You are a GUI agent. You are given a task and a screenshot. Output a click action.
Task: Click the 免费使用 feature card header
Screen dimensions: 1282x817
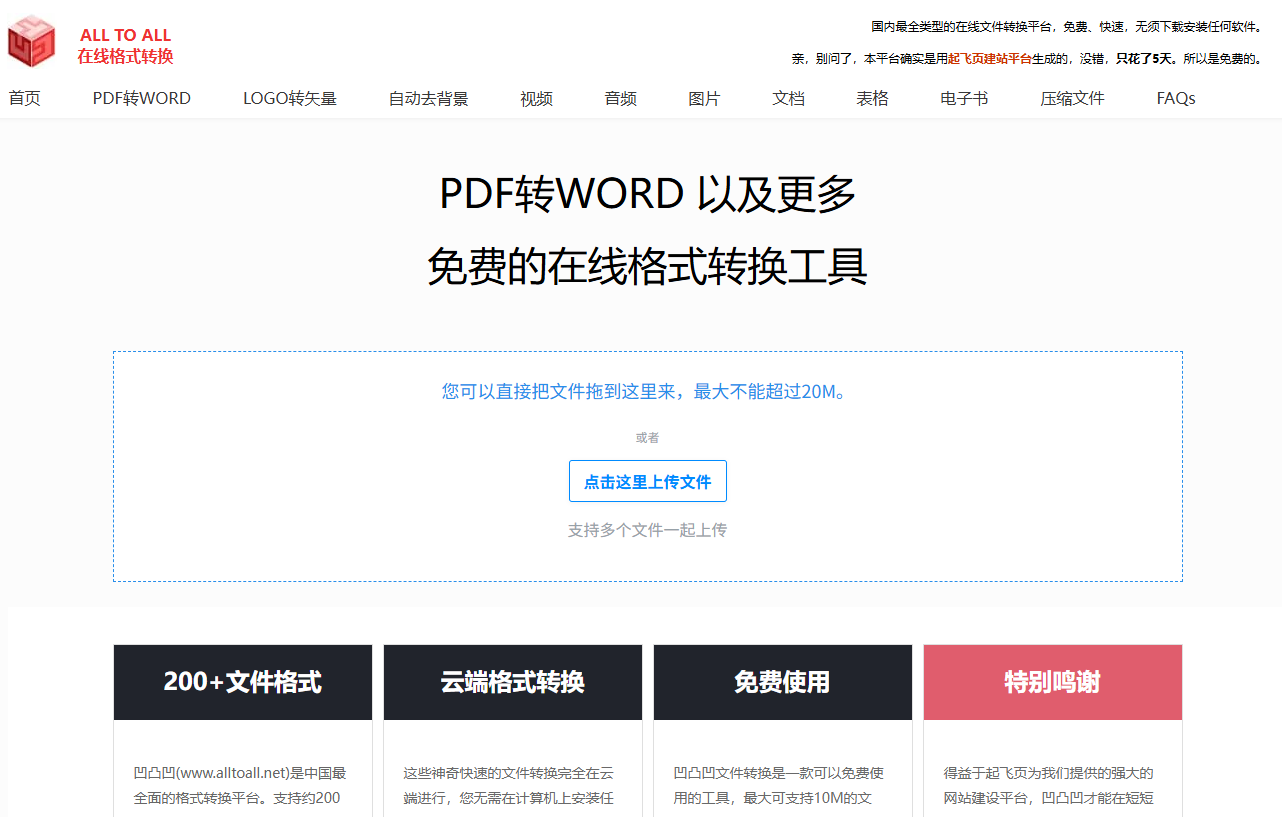pos(782,682)
